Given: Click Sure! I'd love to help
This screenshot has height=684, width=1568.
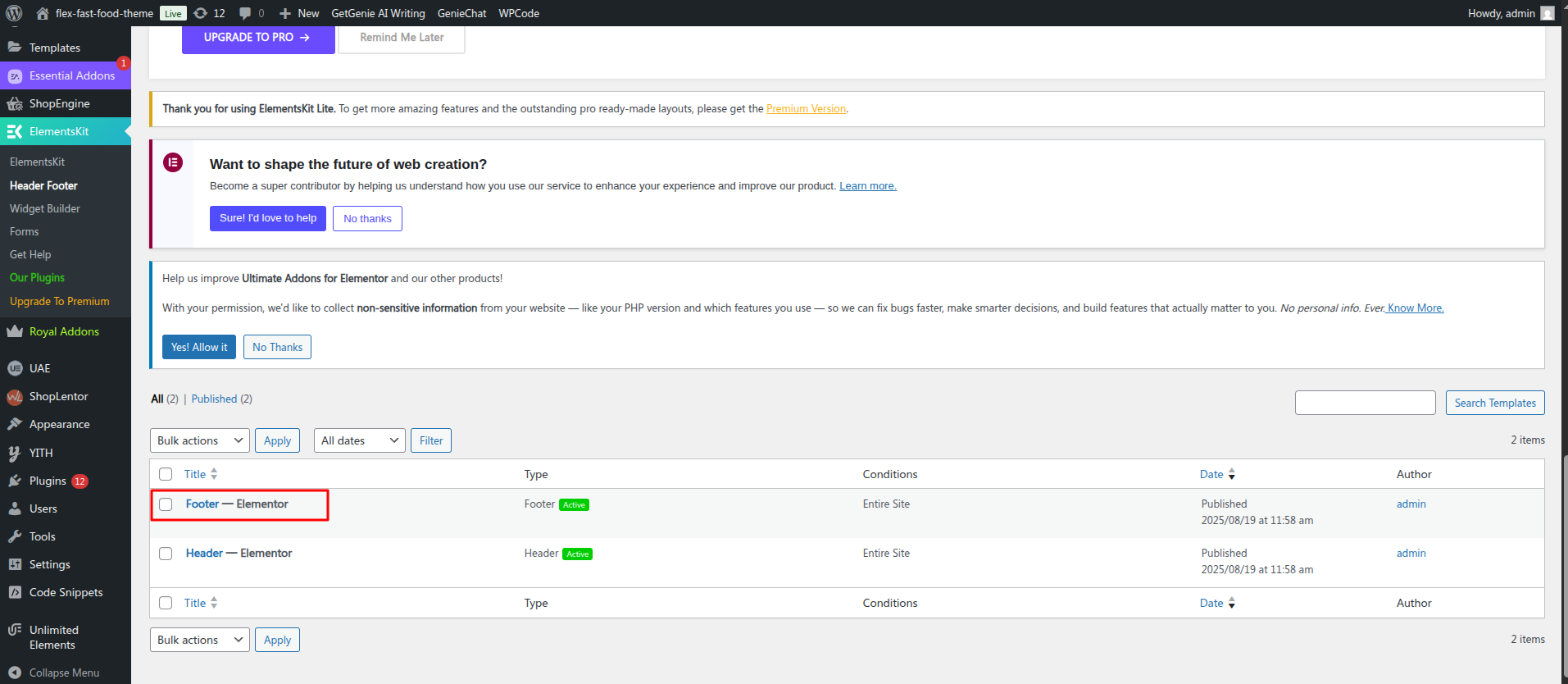Looking at the screenshot, I should point(268,218).
